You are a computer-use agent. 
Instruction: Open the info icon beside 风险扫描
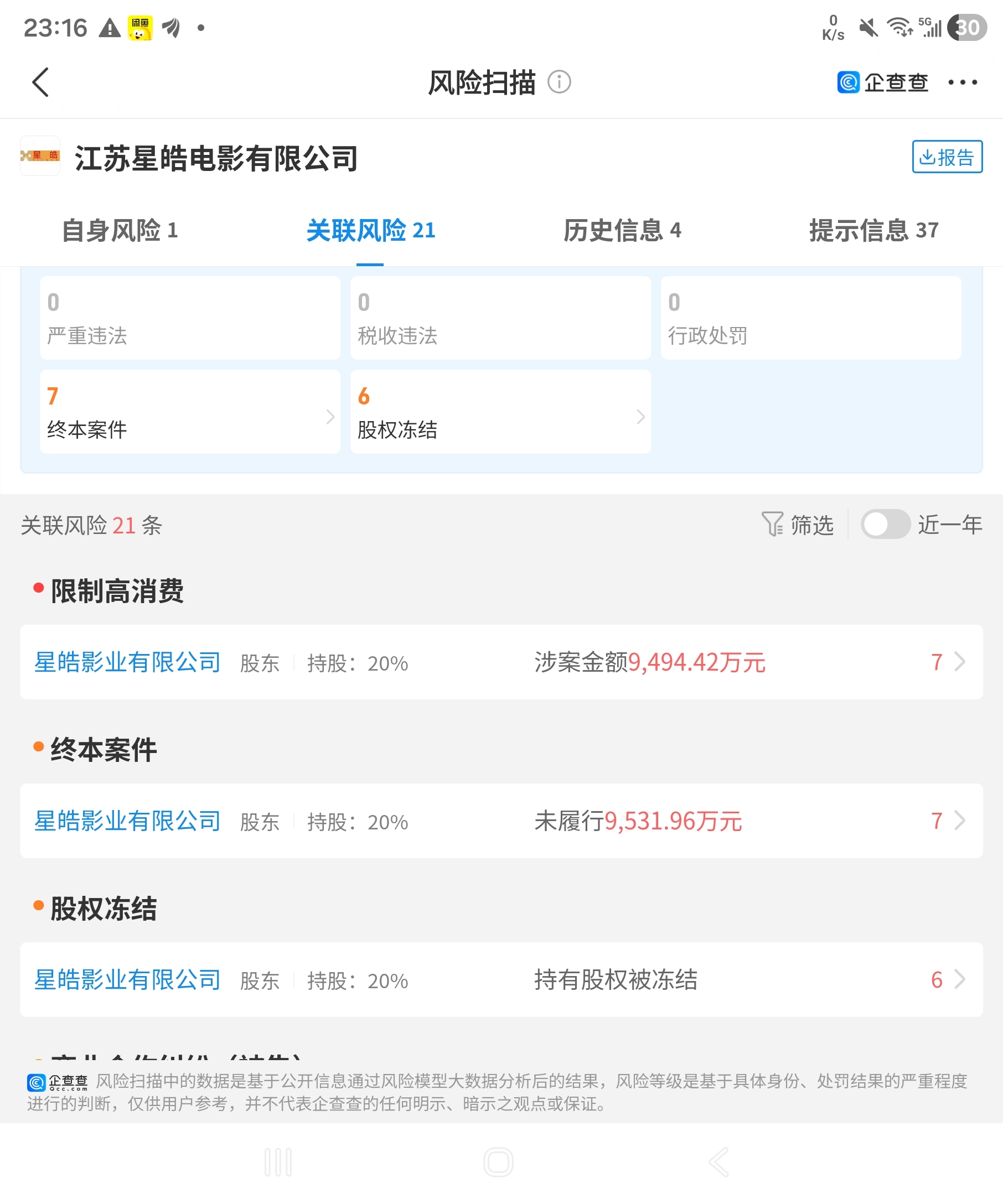click(x=559, y=82)
